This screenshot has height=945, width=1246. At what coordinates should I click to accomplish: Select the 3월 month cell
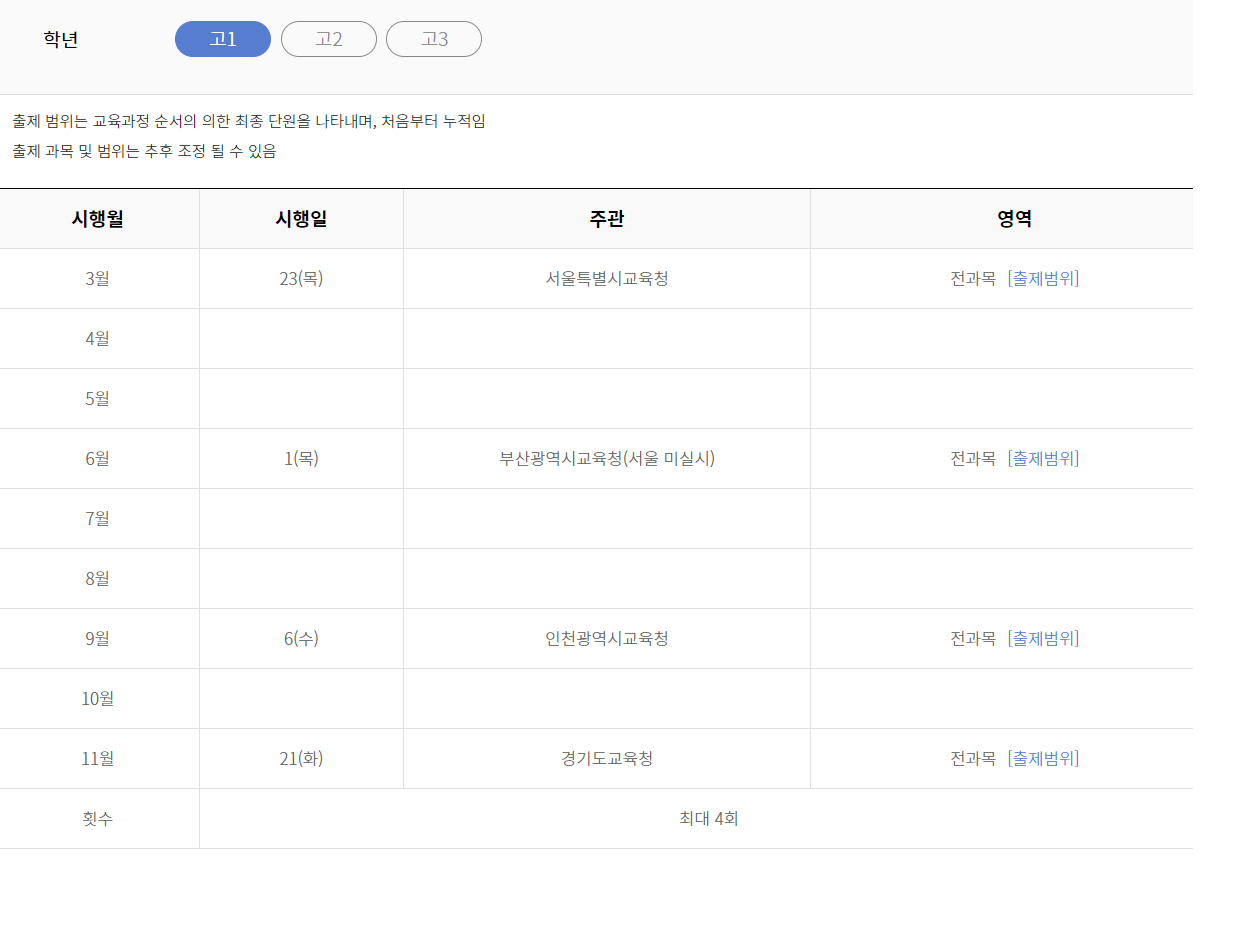tap(99, 279)
